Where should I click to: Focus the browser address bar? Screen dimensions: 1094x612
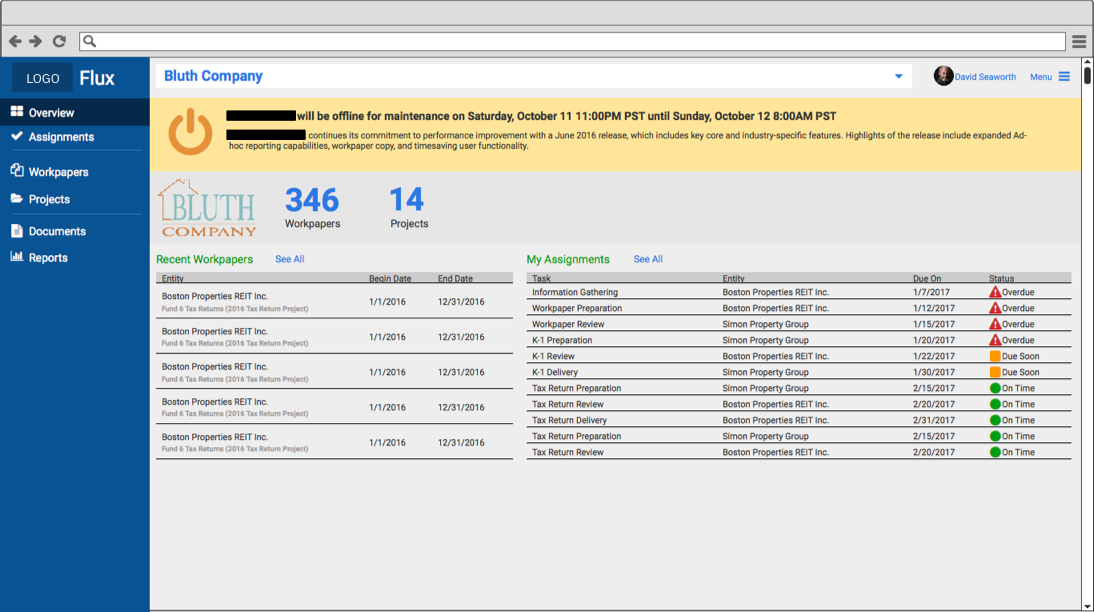point(572,41)
